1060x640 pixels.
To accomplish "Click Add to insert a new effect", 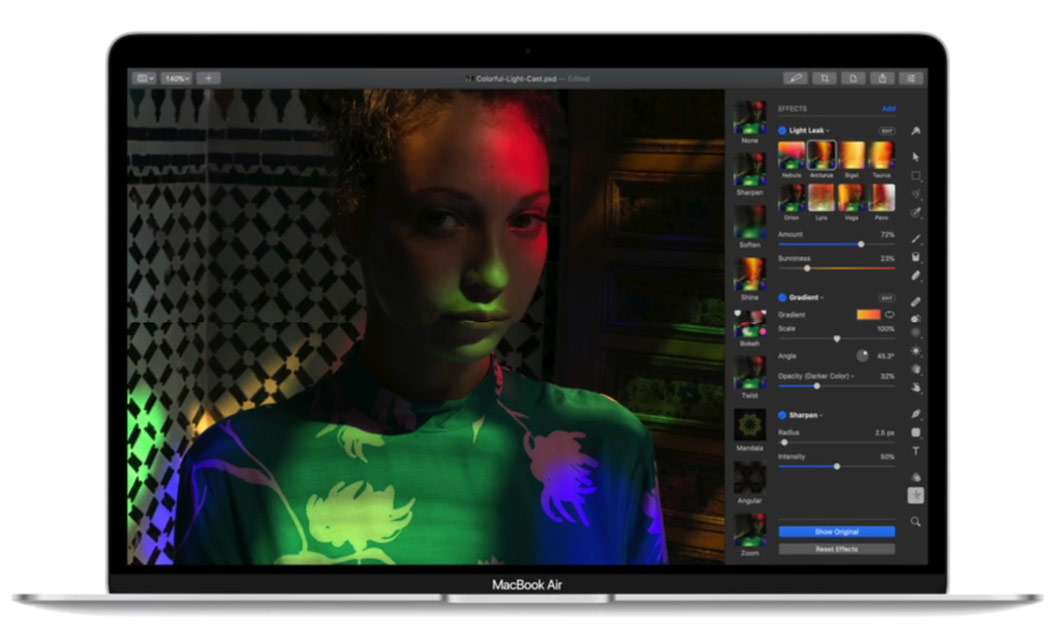I will 888,108.
